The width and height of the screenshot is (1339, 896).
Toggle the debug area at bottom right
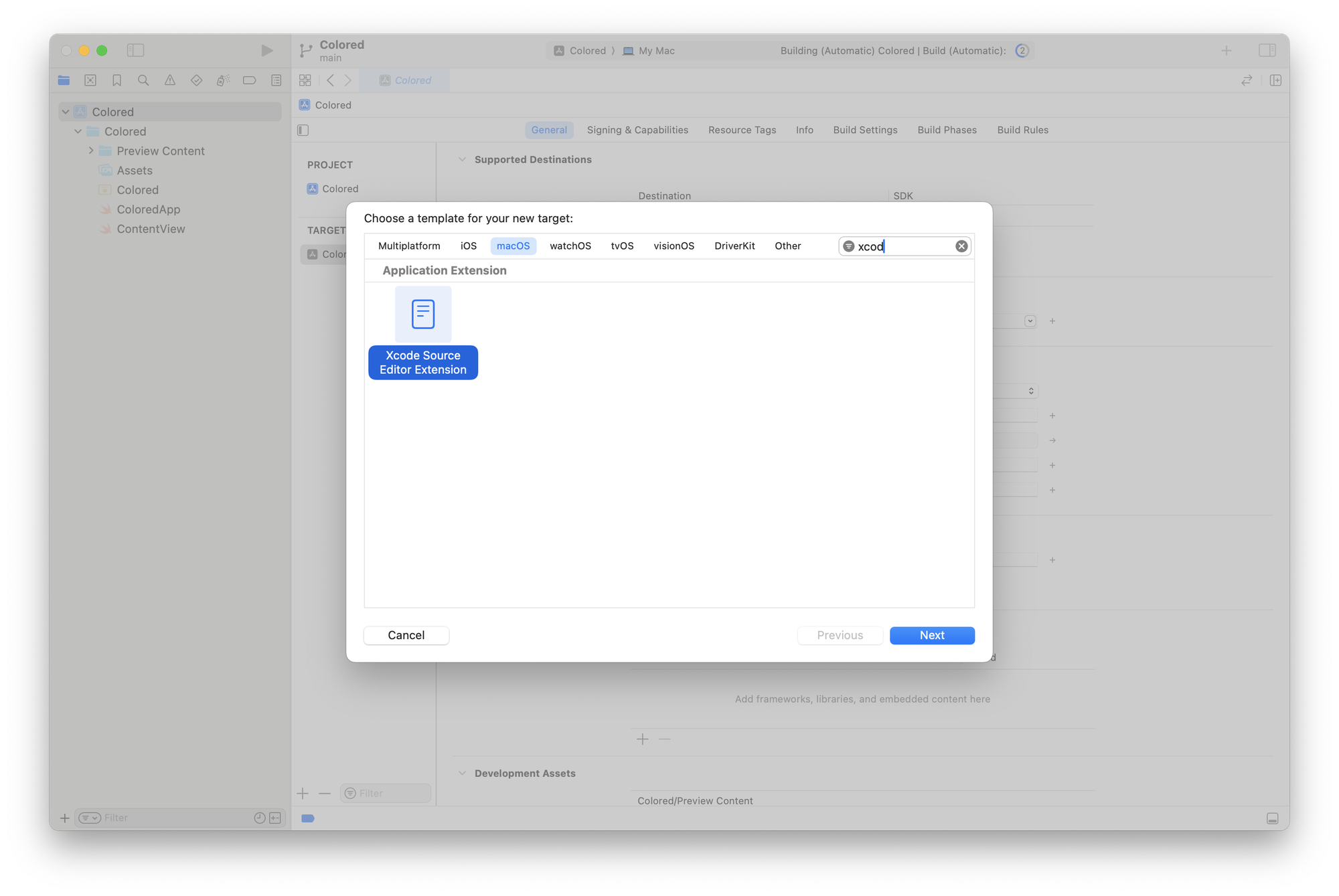[1273, 818]
